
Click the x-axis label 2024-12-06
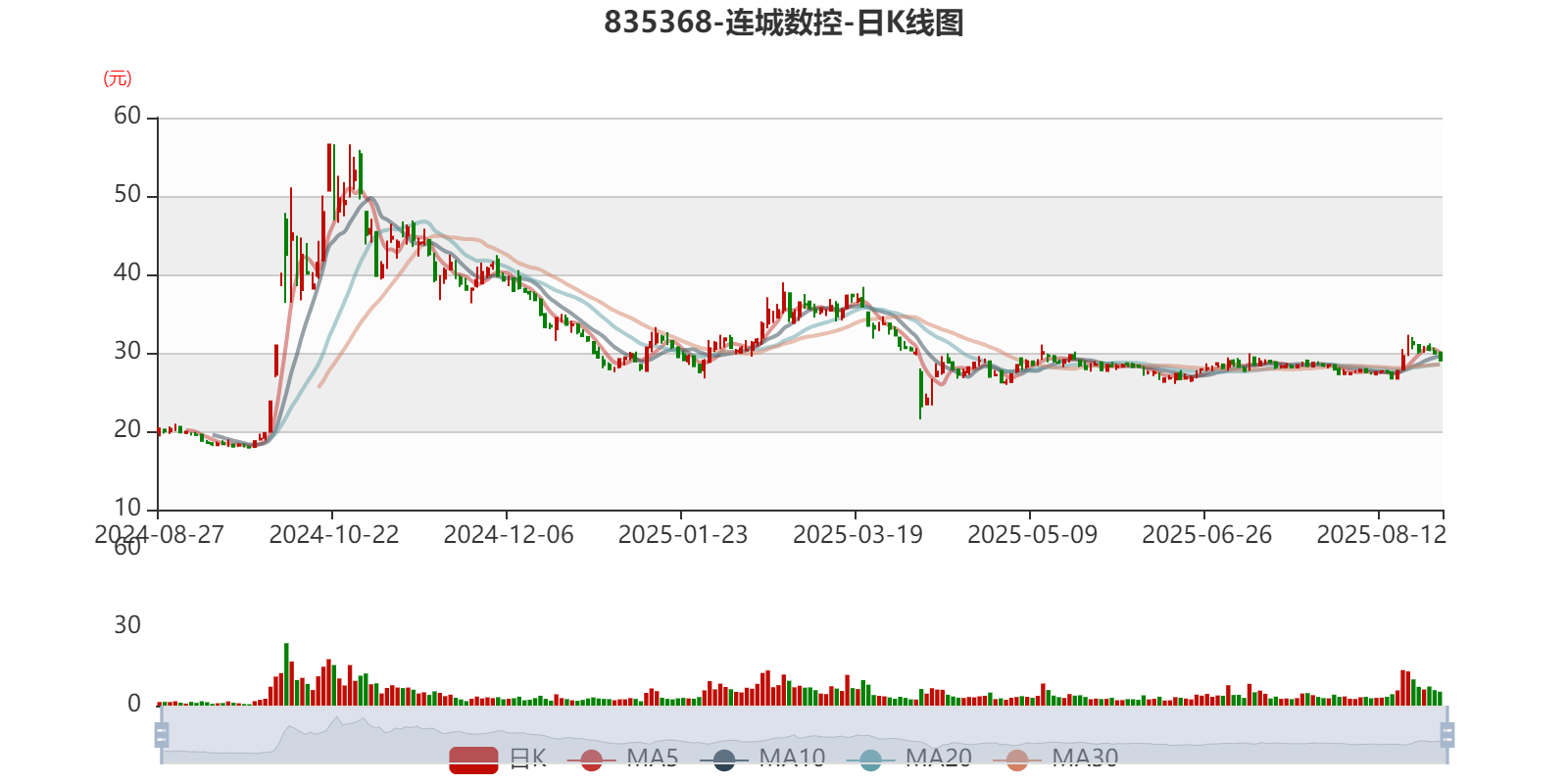pyautogui.click(x=509, y=535)
